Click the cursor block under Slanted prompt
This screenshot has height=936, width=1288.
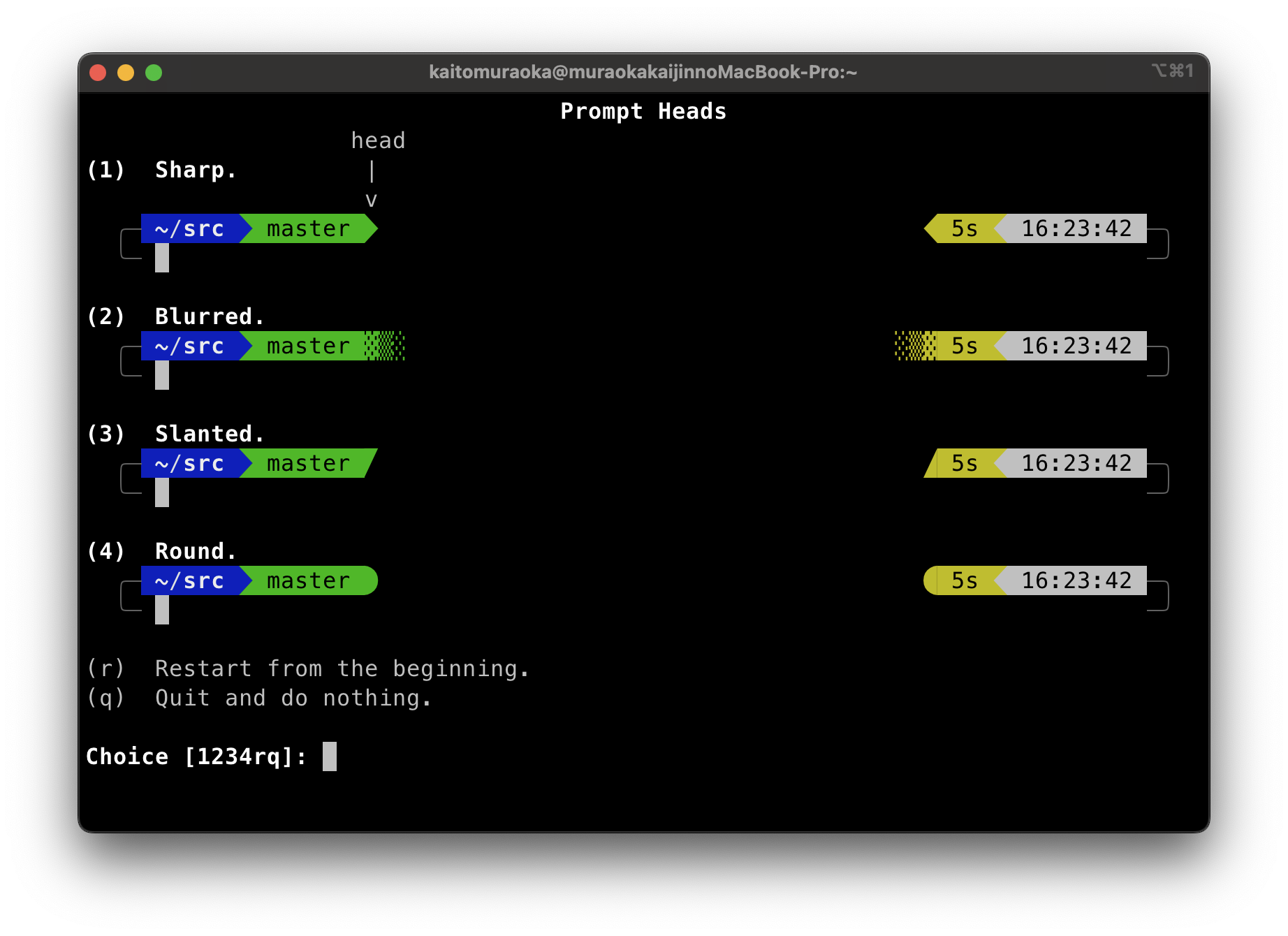coord(162,492)
